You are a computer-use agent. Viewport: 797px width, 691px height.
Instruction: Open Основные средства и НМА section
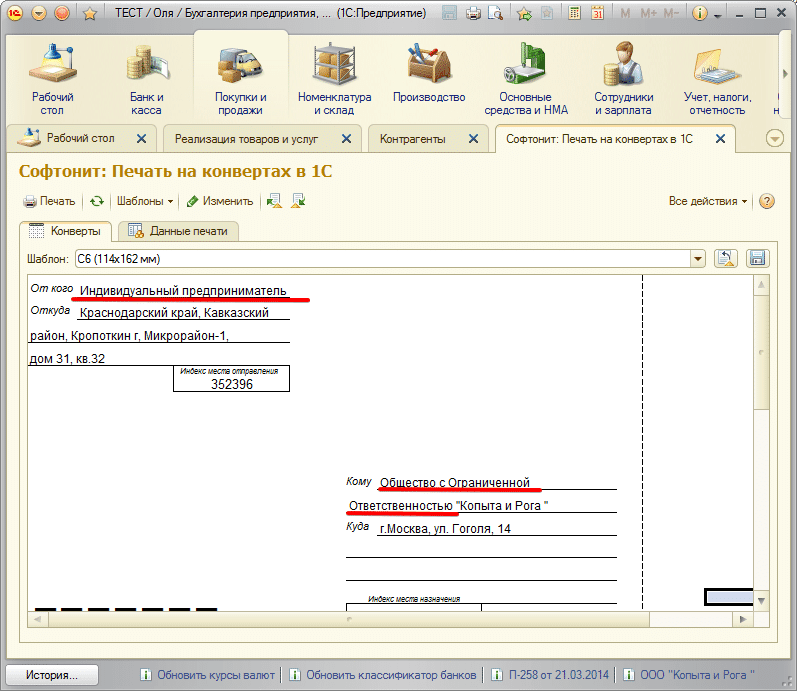click(526, 80)
